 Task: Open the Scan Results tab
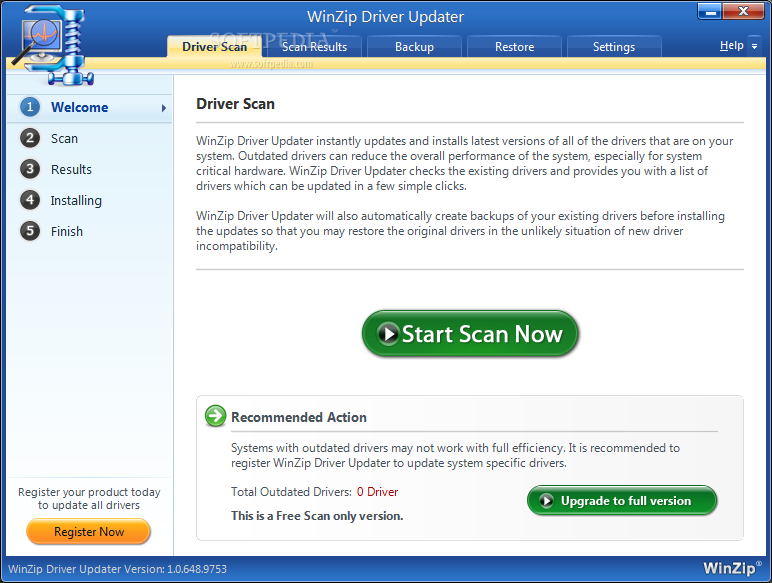click(314, 47)
